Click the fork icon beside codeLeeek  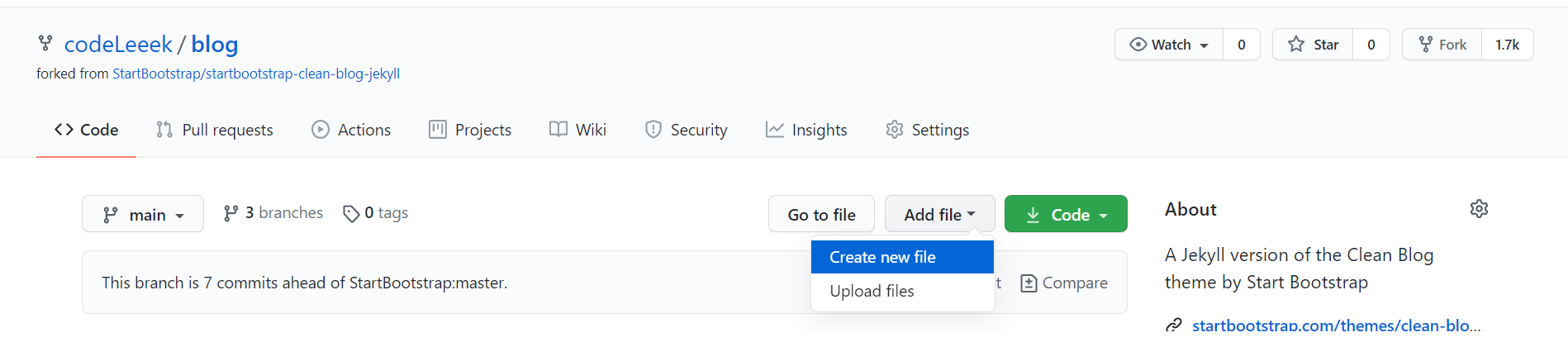(45, 43)
